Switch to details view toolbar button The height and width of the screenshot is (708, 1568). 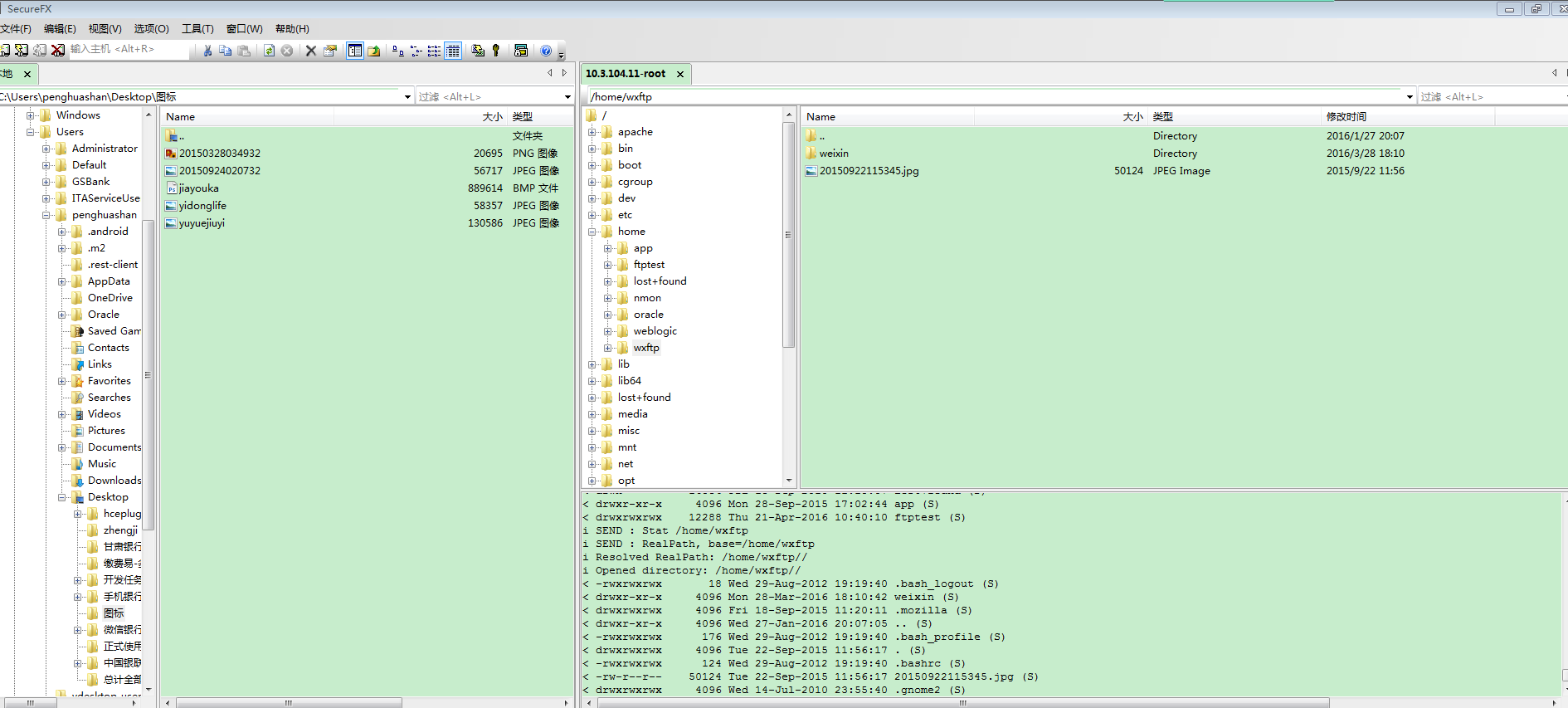pyautogui.click(x=453, y=51)
